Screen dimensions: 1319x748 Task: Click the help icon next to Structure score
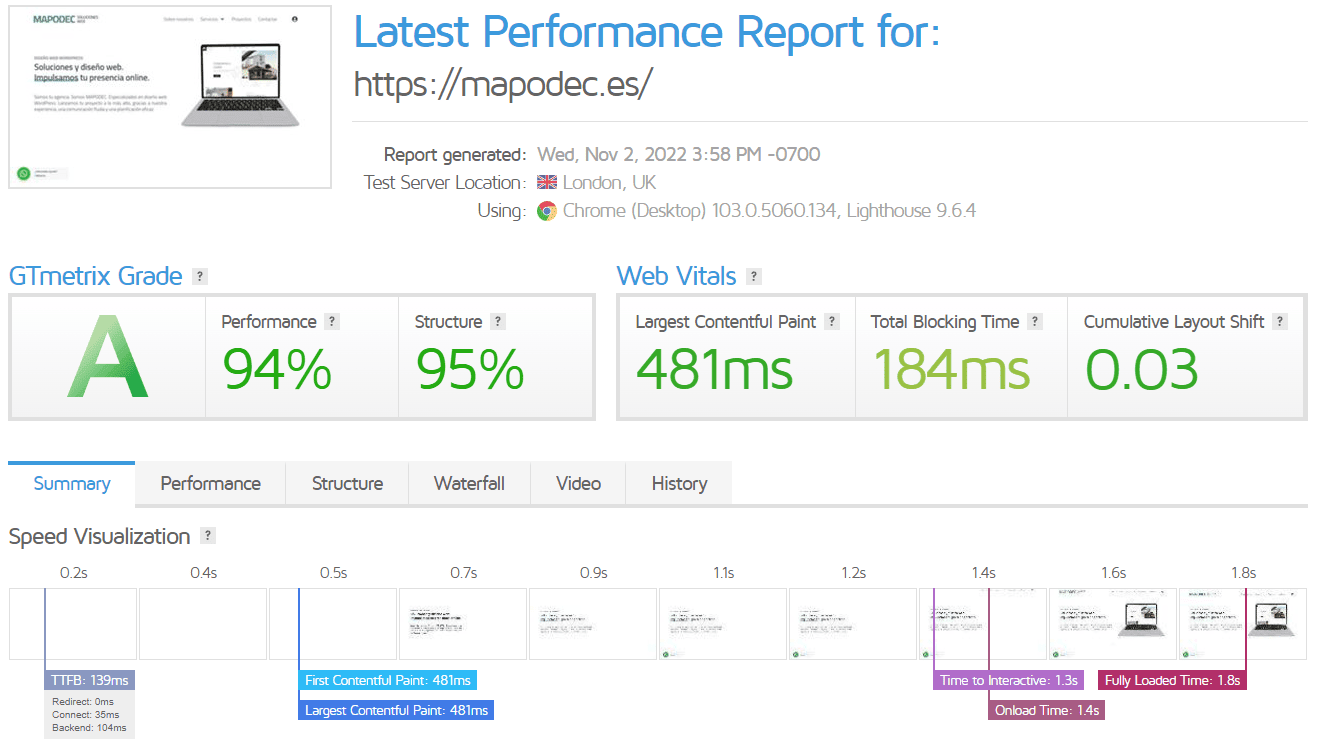coord(498,322)
